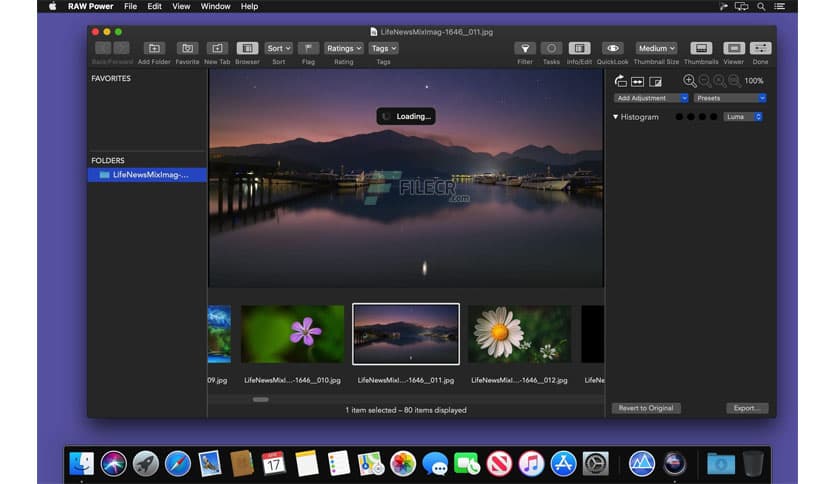This screenshot has width=836, height=484.
Task: Click the zoom in magnifier icon
Action: pos(689,81)
